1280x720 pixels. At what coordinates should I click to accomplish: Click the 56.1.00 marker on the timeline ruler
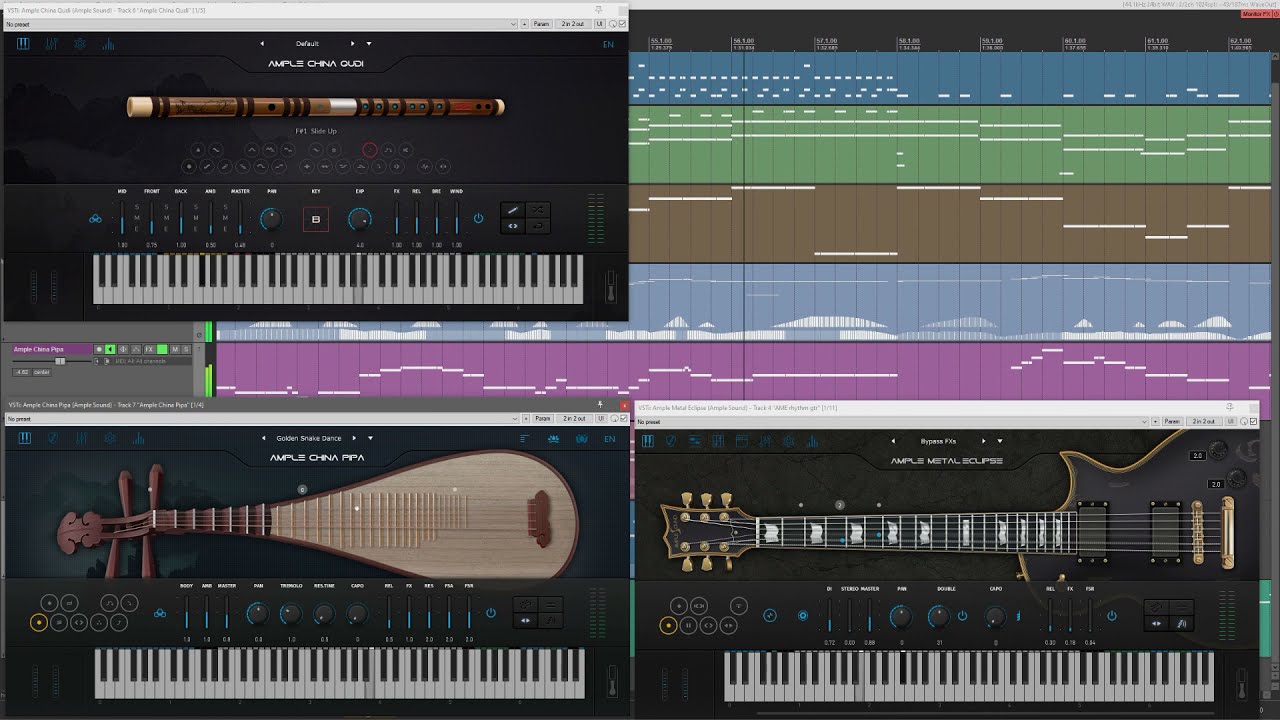pos(743,41)
